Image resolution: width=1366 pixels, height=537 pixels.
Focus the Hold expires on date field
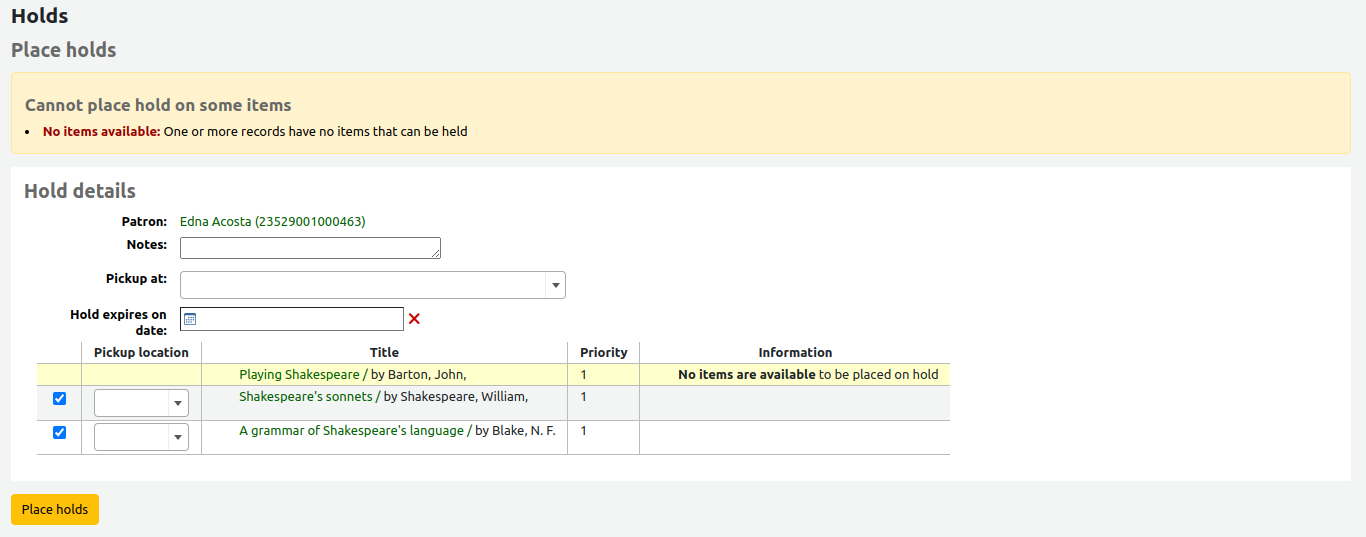(x=300, y=319)
